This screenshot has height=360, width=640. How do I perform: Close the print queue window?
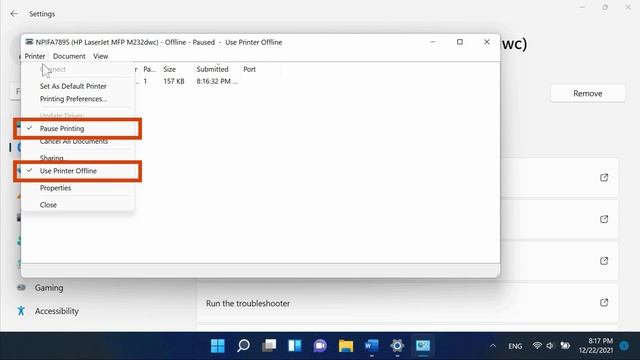click(x=487, y=42)
